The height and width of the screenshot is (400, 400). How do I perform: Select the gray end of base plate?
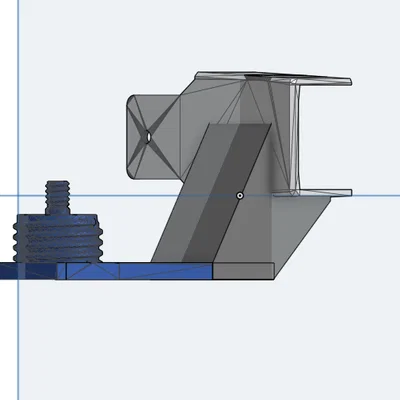(243, 271)
